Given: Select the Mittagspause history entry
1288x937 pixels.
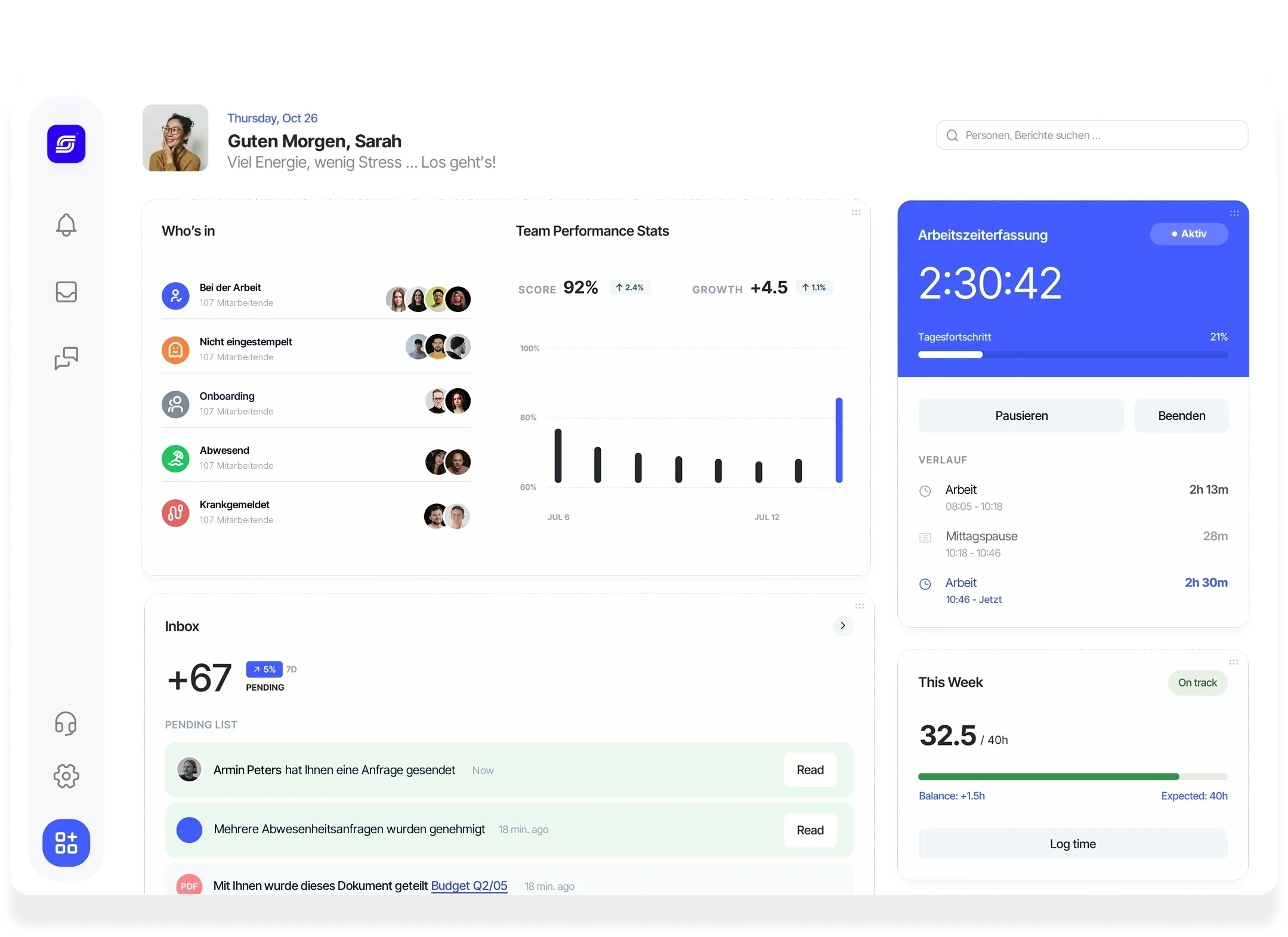Looking at the screenshot, I should [1073, 544].
